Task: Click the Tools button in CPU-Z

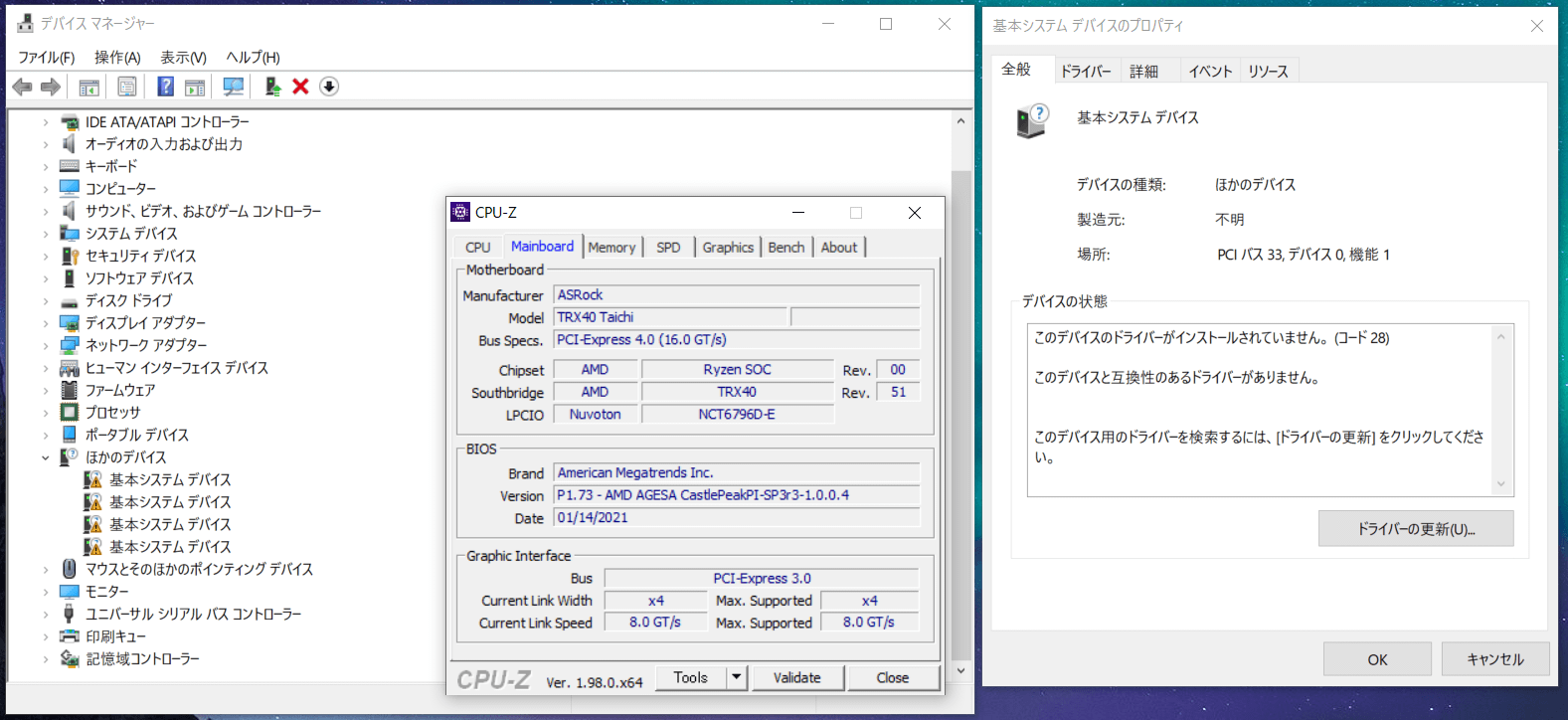Action: click(691, 677)
